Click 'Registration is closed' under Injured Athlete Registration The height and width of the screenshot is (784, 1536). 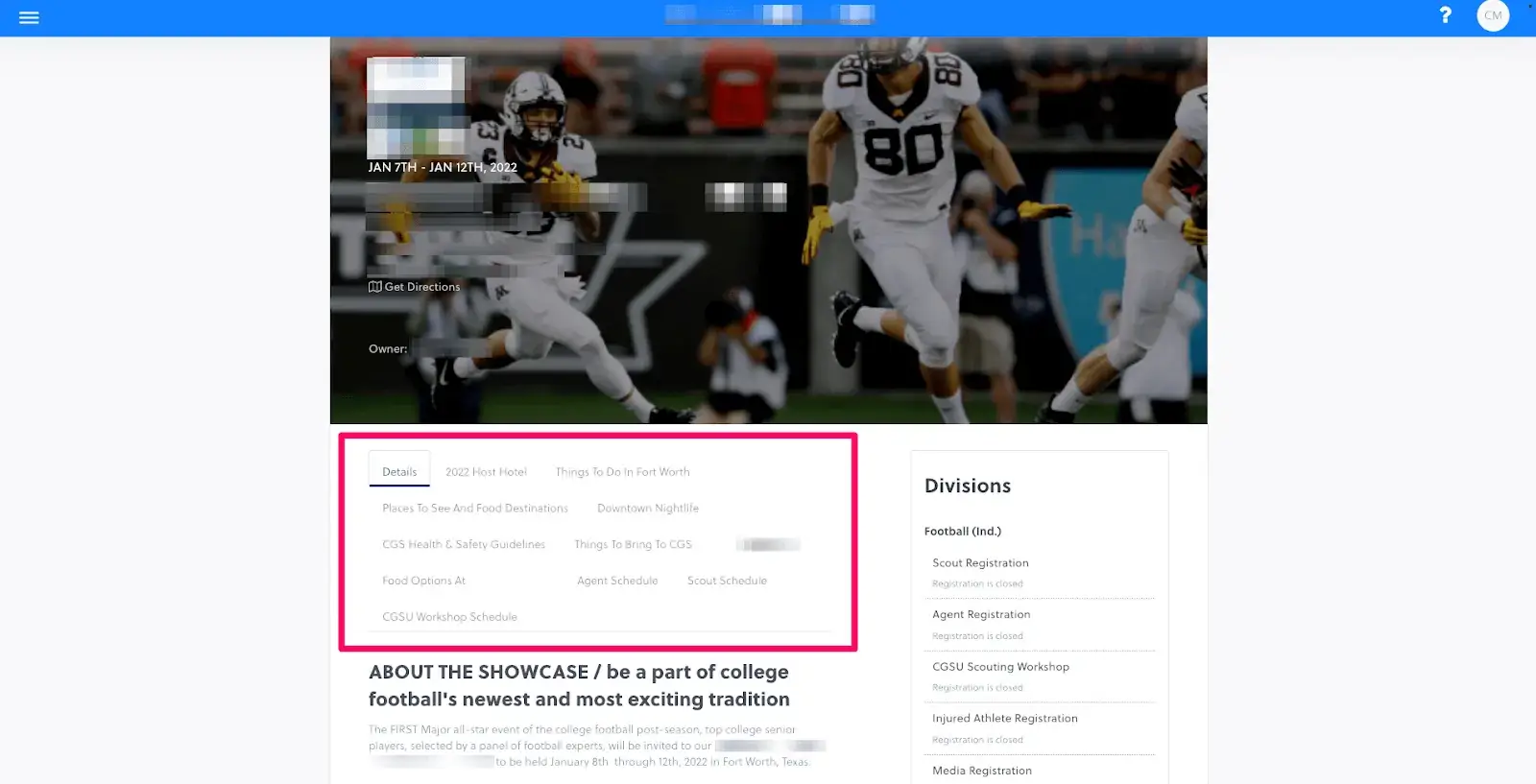coord(977,740)
